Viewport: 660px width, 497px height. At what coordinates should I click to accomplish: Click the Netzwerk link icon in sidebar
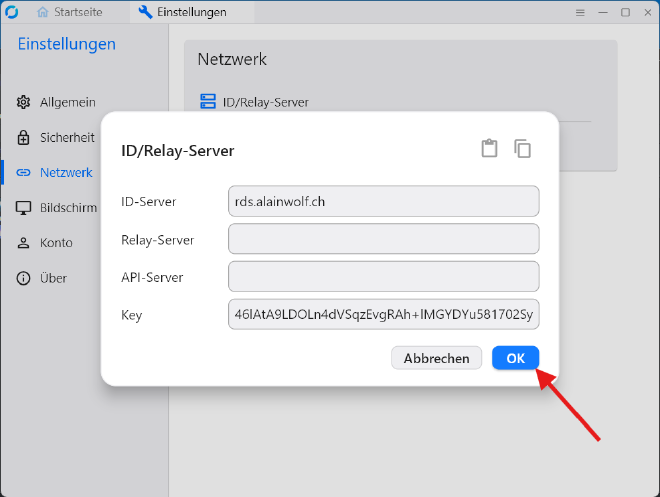click(24, 172)
